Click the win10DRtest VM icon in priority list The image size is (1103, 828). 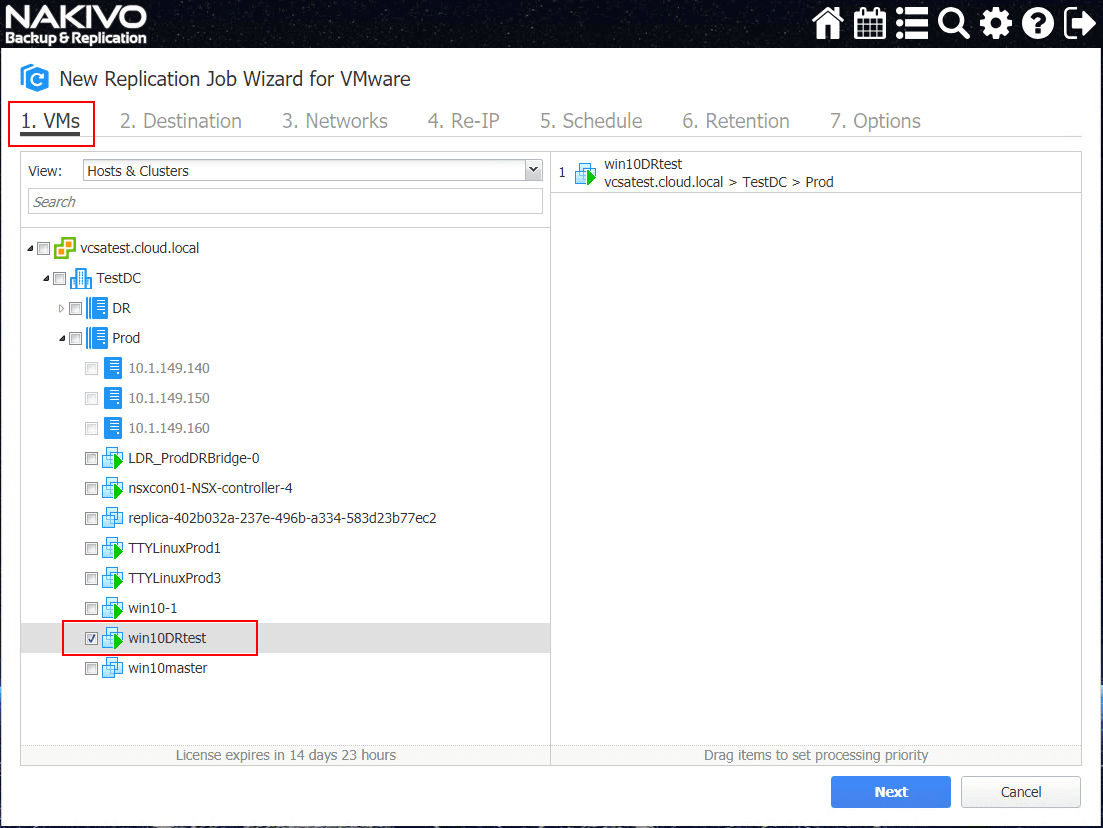pyautogui.click(x=584, y=172)
